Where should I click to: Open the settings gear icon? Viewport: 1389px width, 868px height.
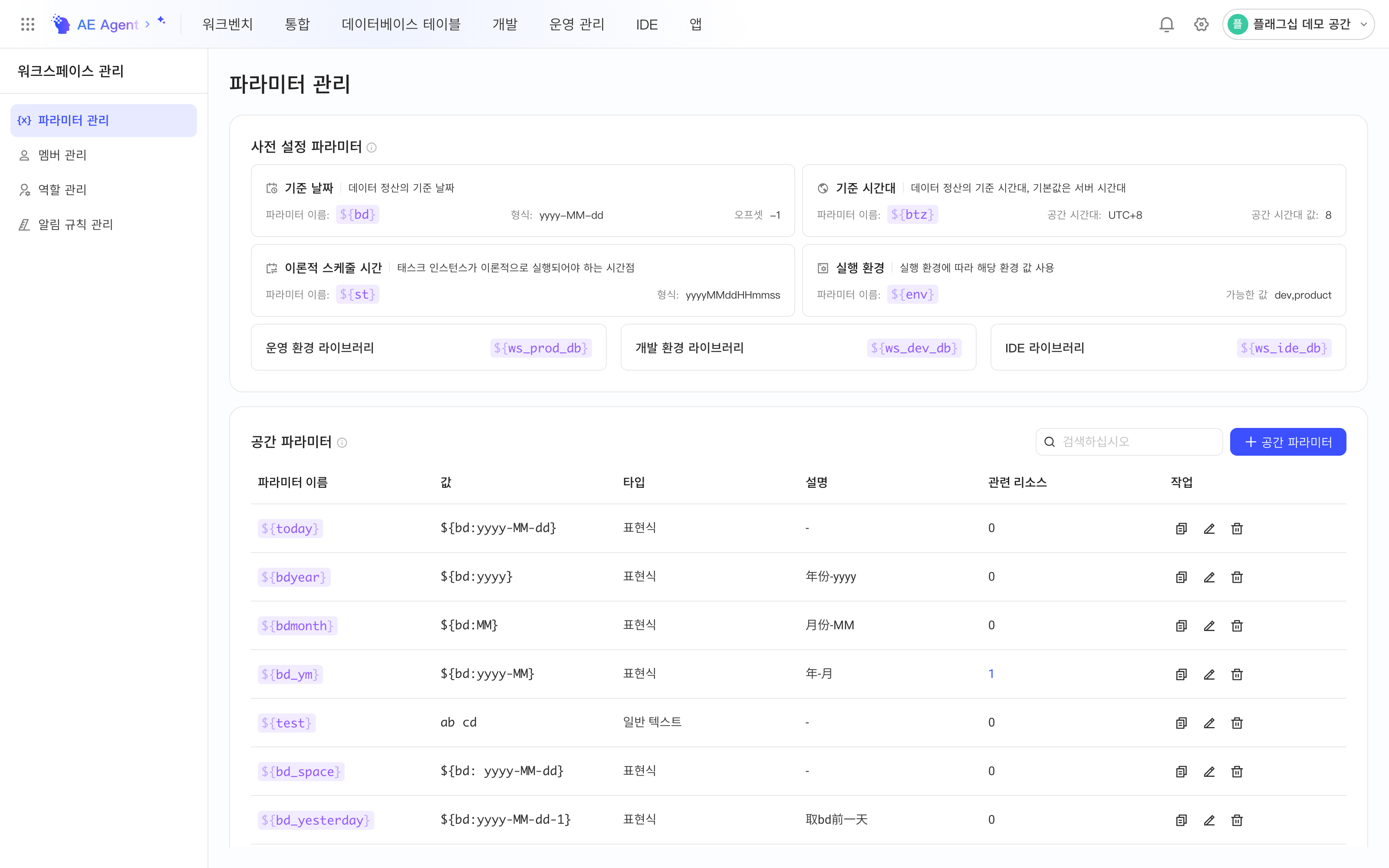tap(1201, 24)
